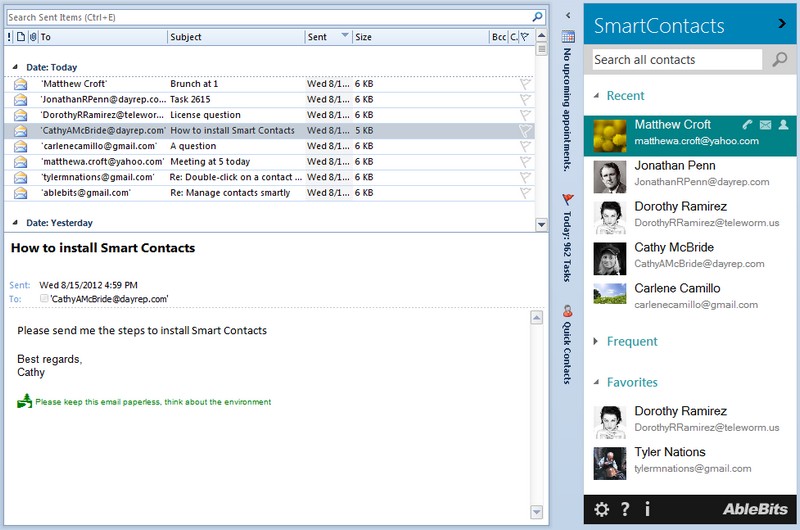Open 'Today: 962 Tasks' vertical label
800x530 pixels.
click(567, 246)
